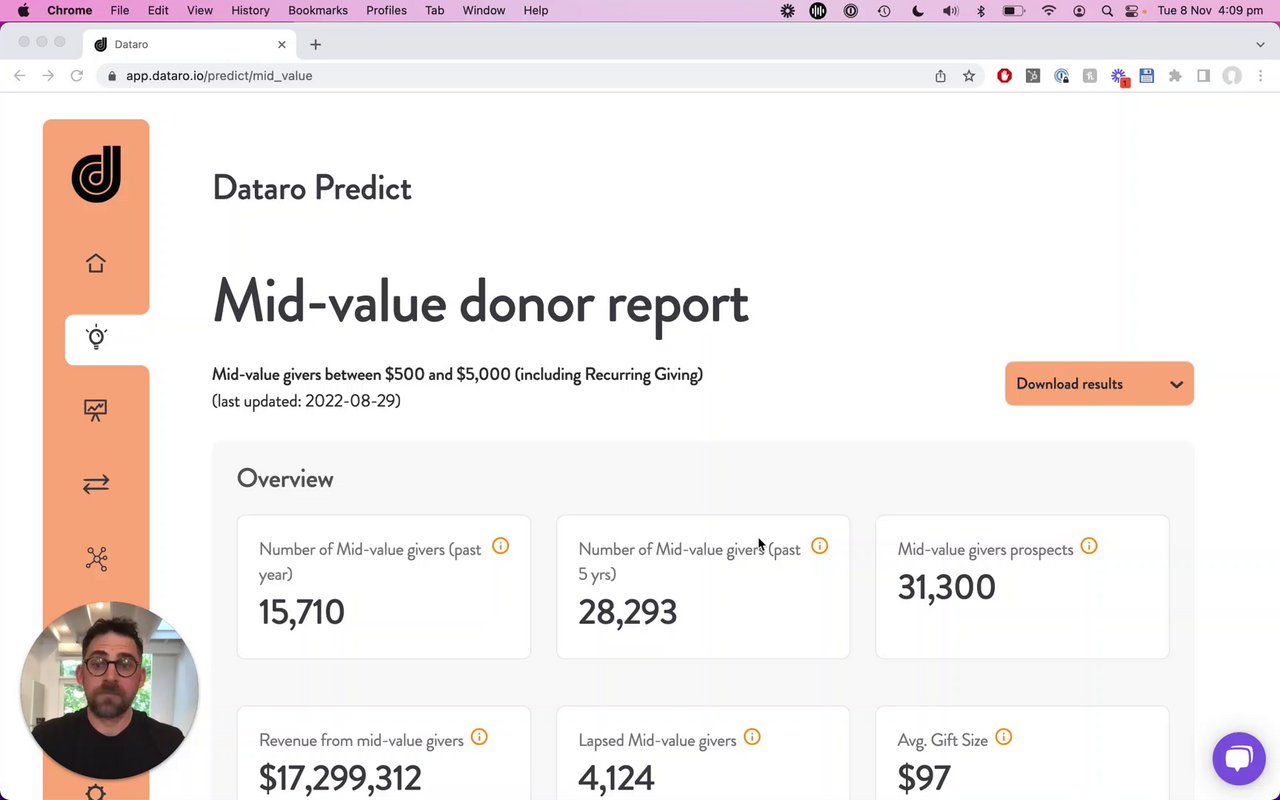Click the 15,710 mid-value givers figure
Screen dimensions: 1280x800
(x=301, y=612)
